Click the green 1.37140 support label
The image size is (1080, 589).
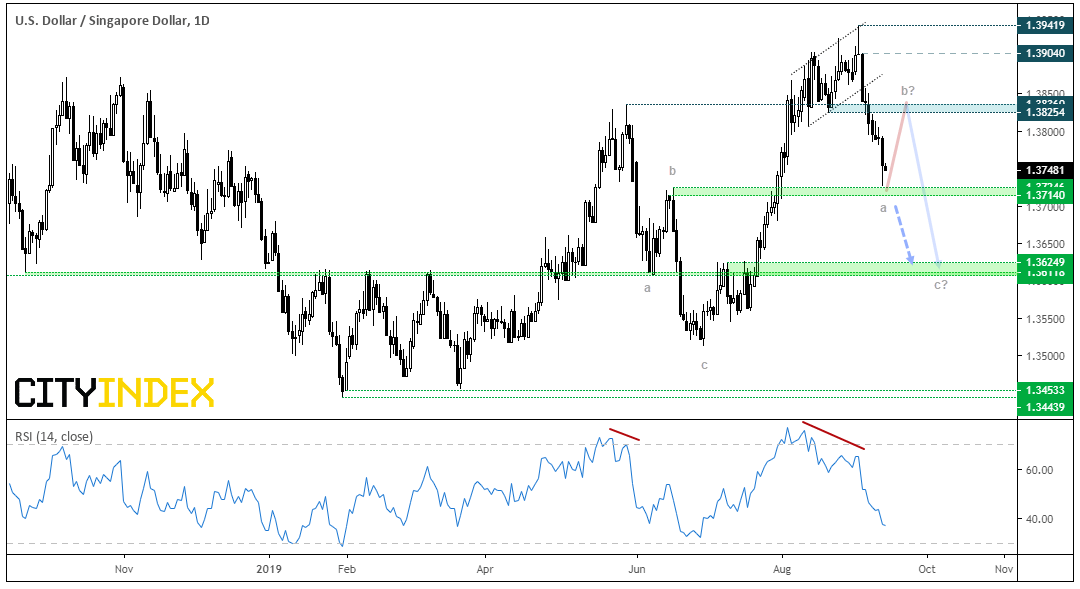click(1045, 196)
